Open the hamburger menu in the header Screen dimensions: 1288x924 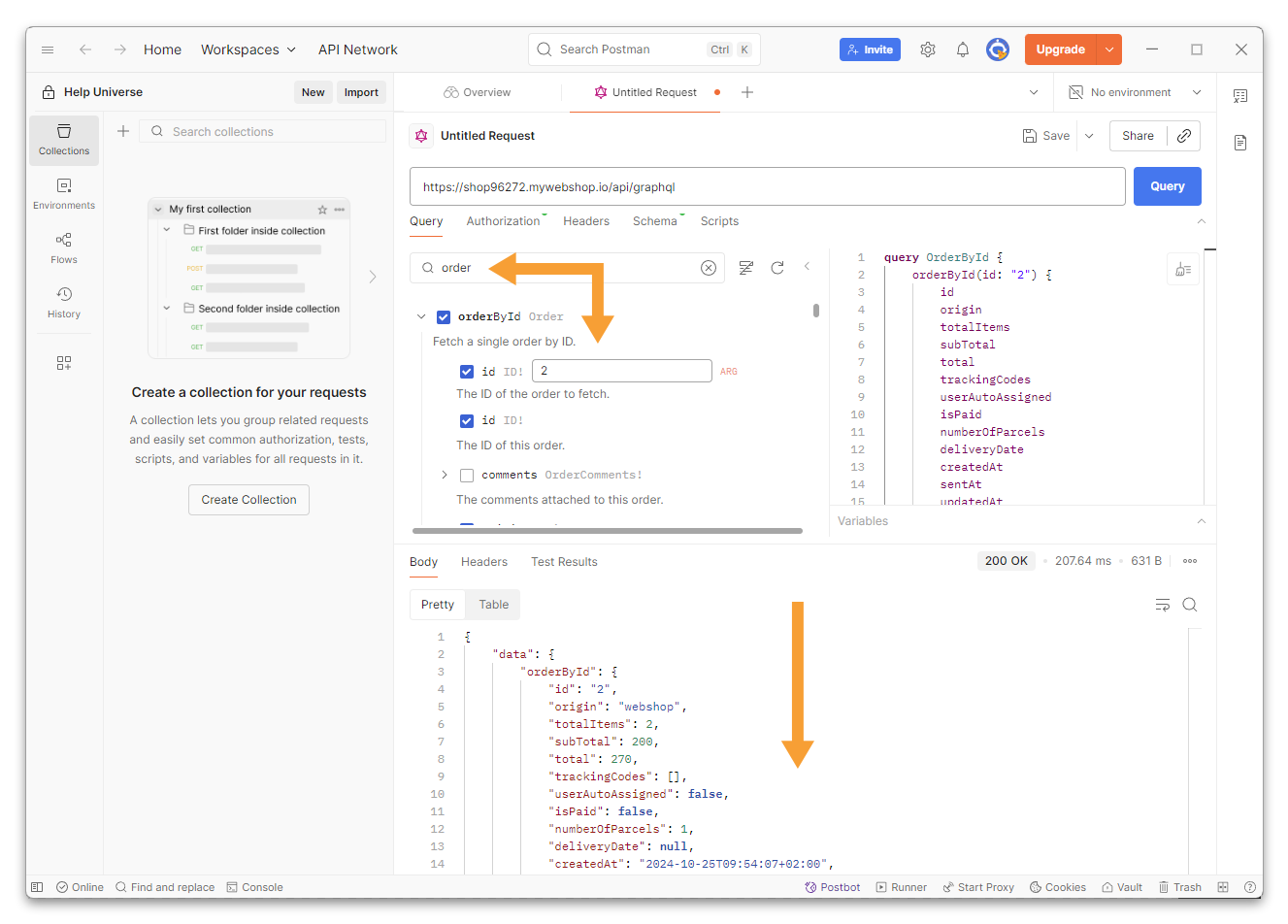click(x=48, y=49)
